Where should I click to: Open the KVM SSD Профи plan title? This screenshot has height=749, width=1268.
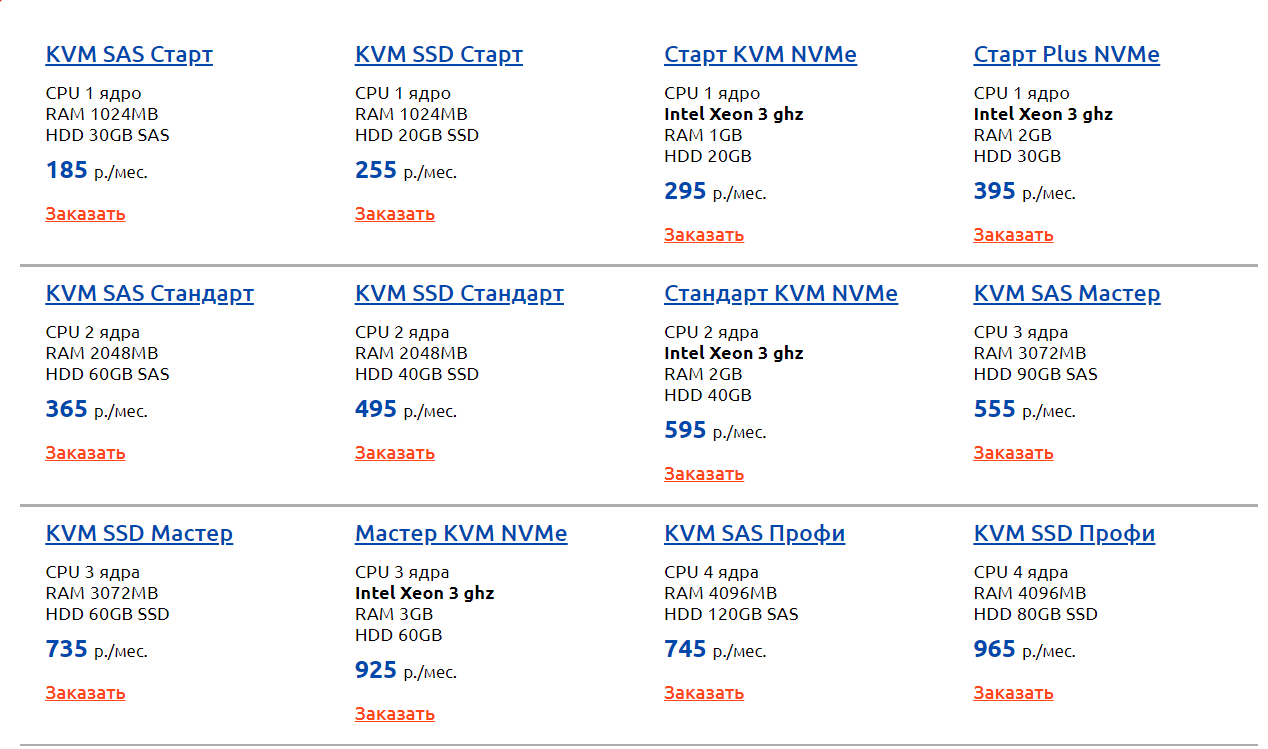tap(1064, 534)
